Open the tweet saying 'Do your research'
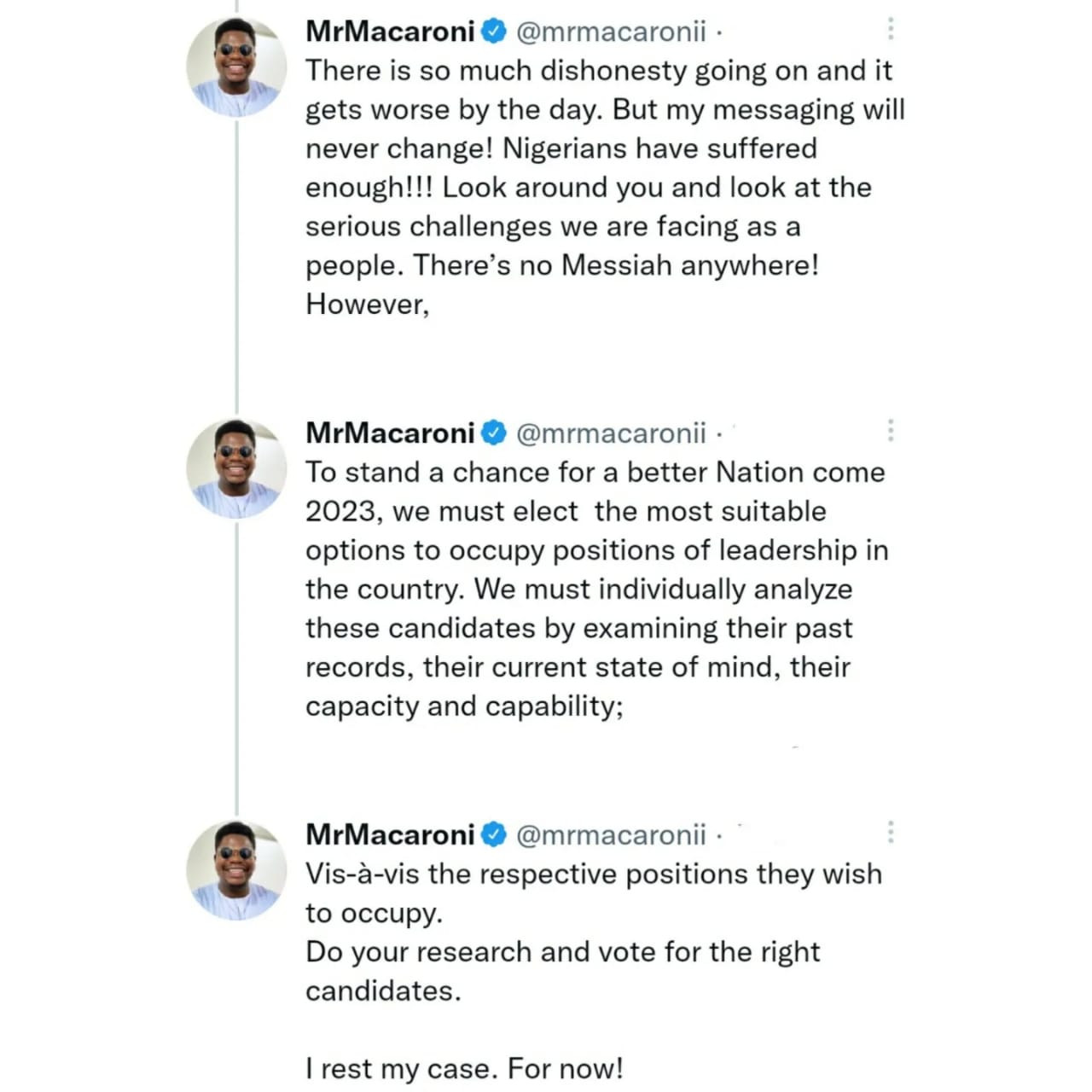The image size is (1092, 1092). [x=563, y=952]
